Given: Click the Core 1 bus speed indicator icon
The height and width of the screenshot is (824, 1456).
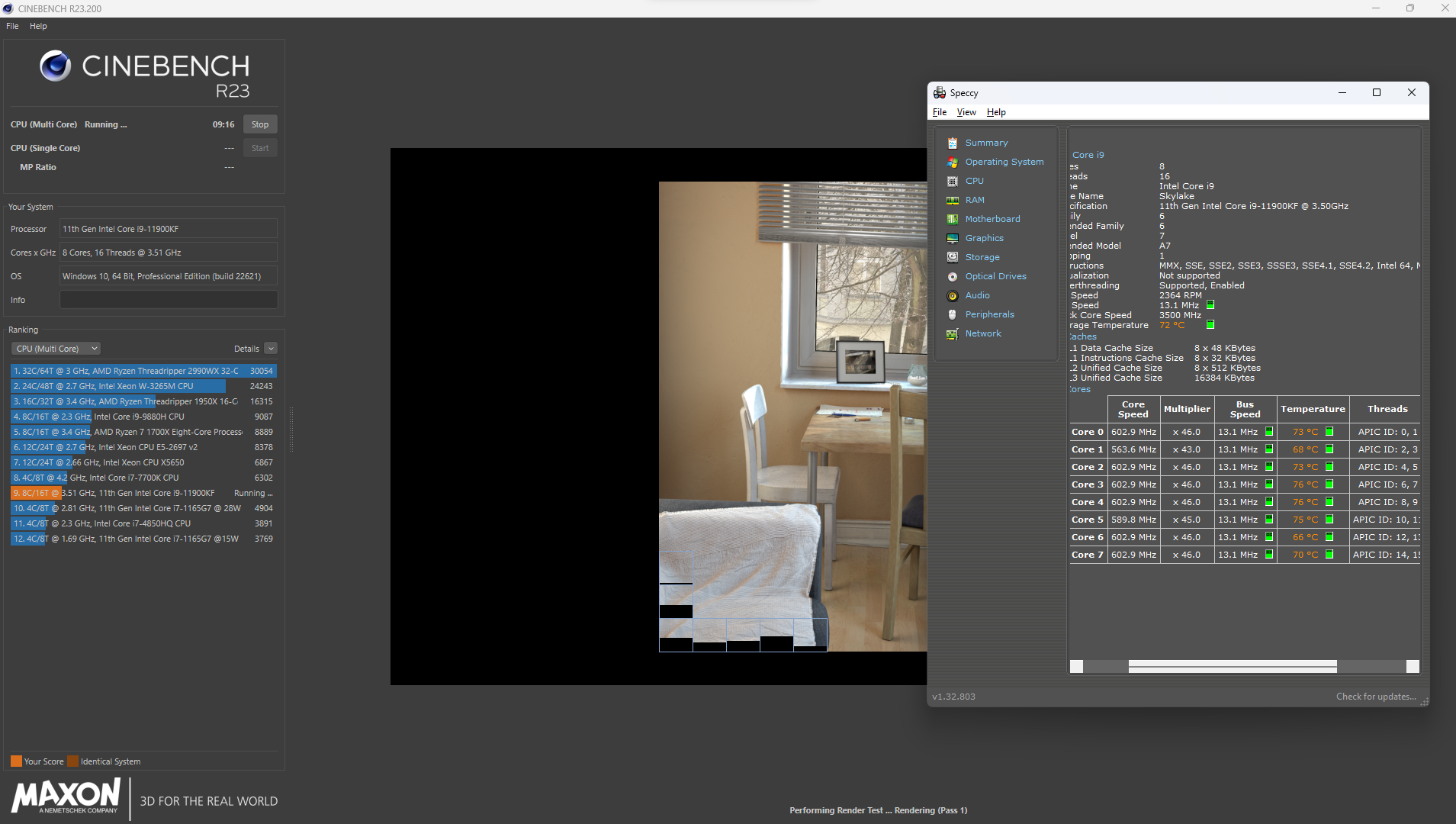Looking at the screenshot, I should tap(1269, 449).
